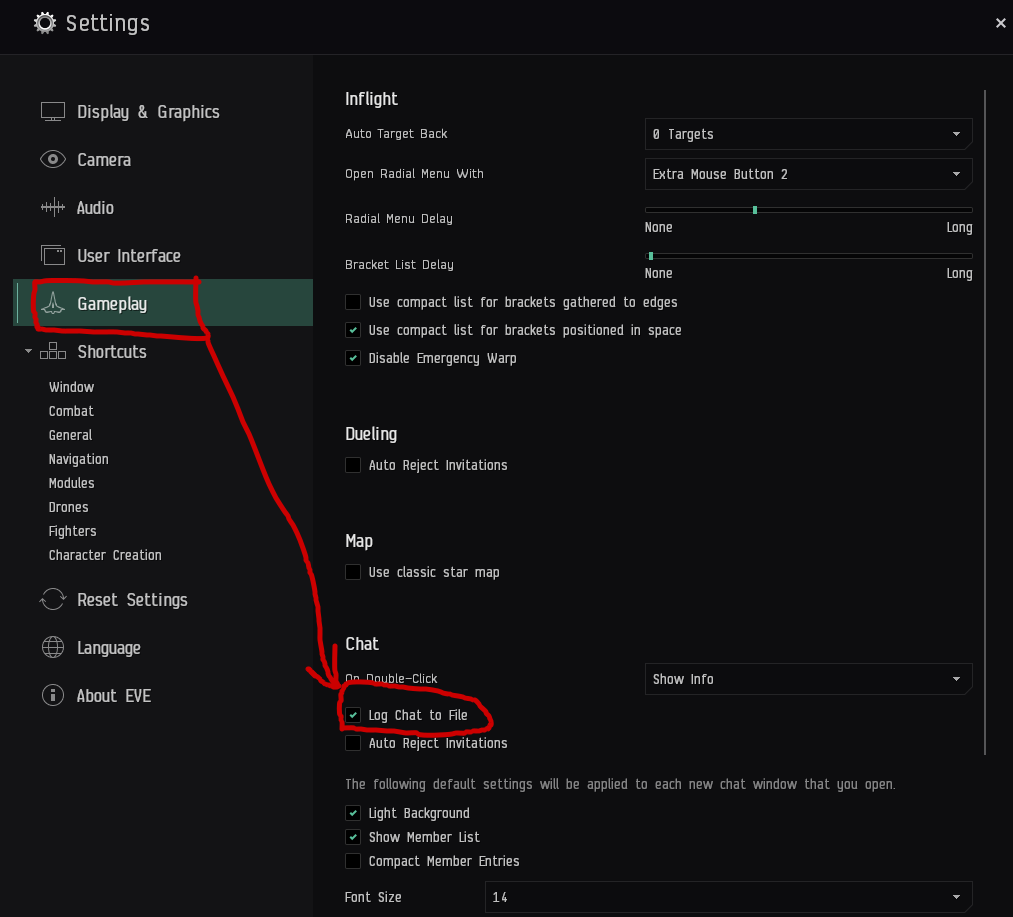
Task: Disable the Log Chat to File checkbox
Action: pyautogui.click(x=353, y=716)
